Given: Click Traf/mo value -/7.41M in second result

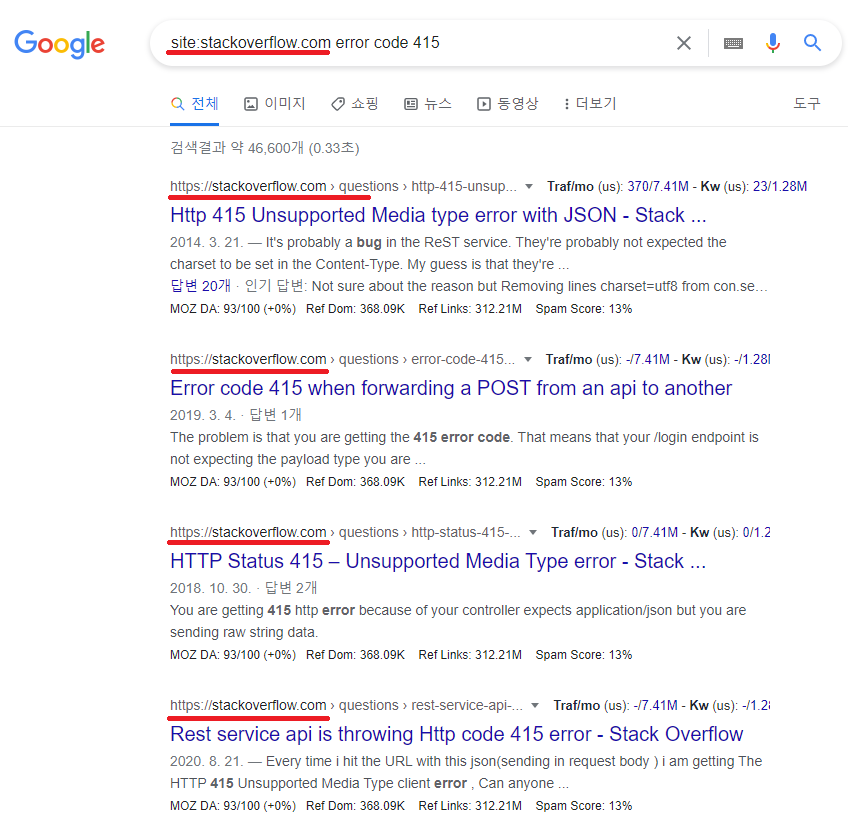Looking at the screenshot, I should coord(647,360).
